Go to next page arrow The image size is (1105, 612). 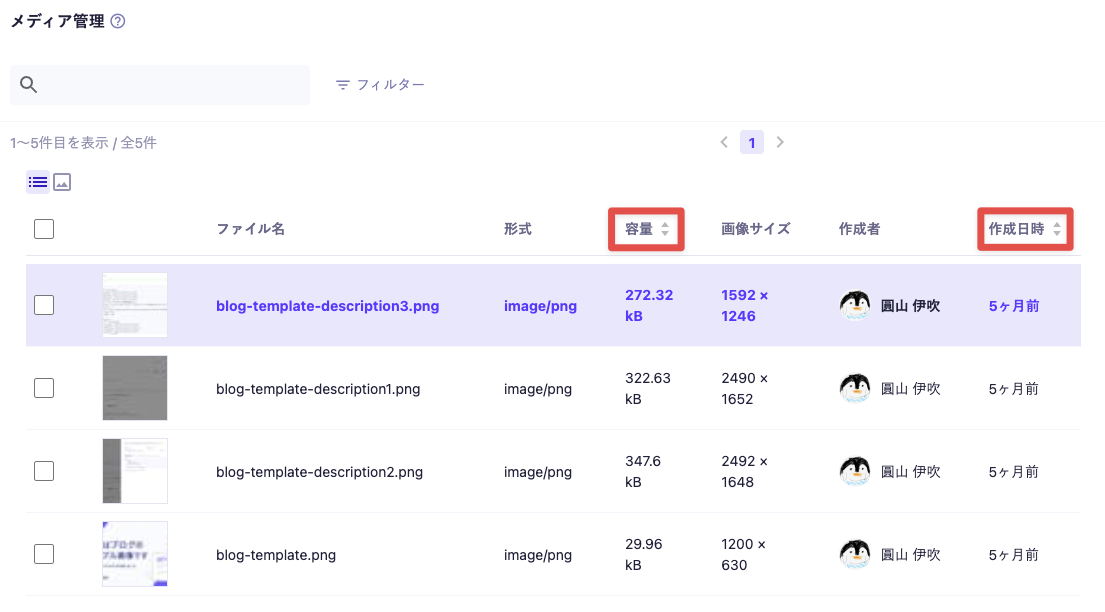coord(780,142)
